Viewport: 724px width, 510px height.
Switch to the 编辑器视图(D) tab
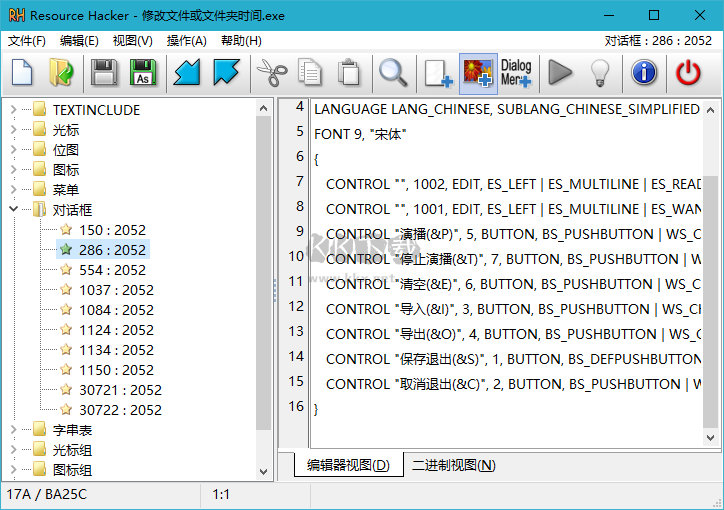pos(349,465)
